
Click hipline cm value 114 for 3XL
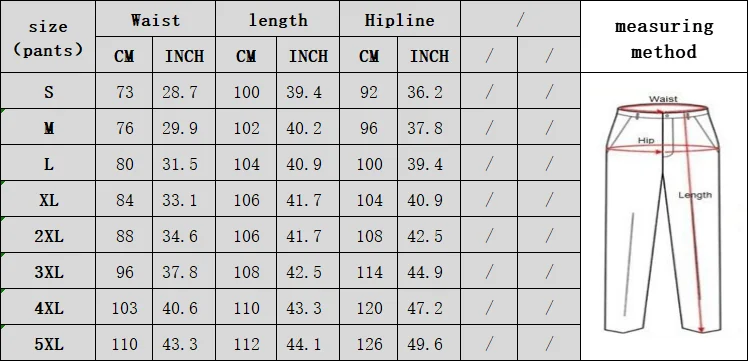[370, 272]
